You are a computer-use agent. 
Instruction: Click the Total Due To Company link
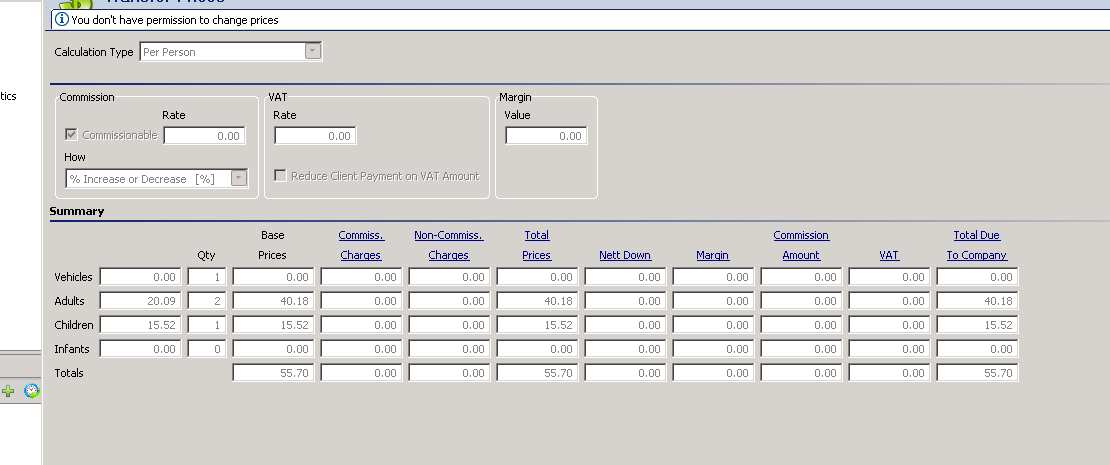[x=977, y=245]
